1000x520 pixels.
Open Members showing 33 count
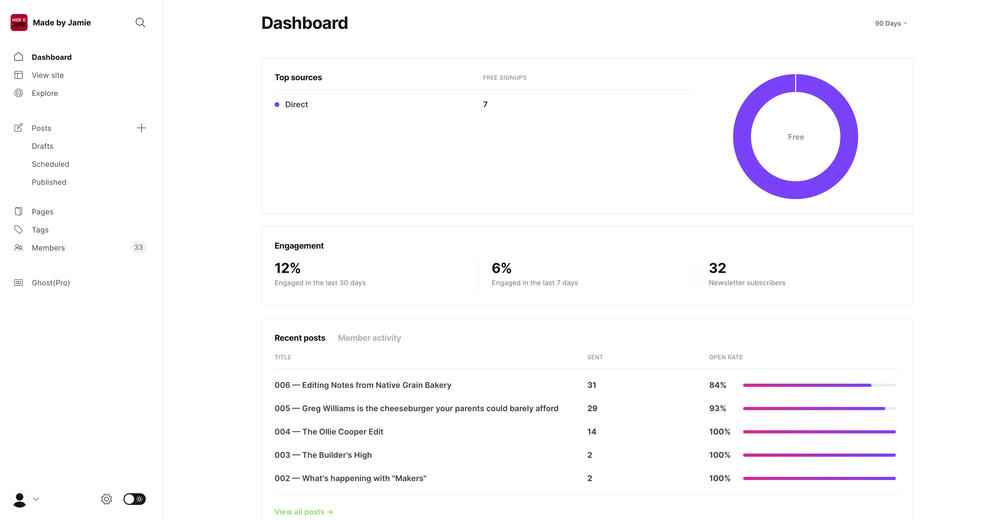(x=48, y=248)
